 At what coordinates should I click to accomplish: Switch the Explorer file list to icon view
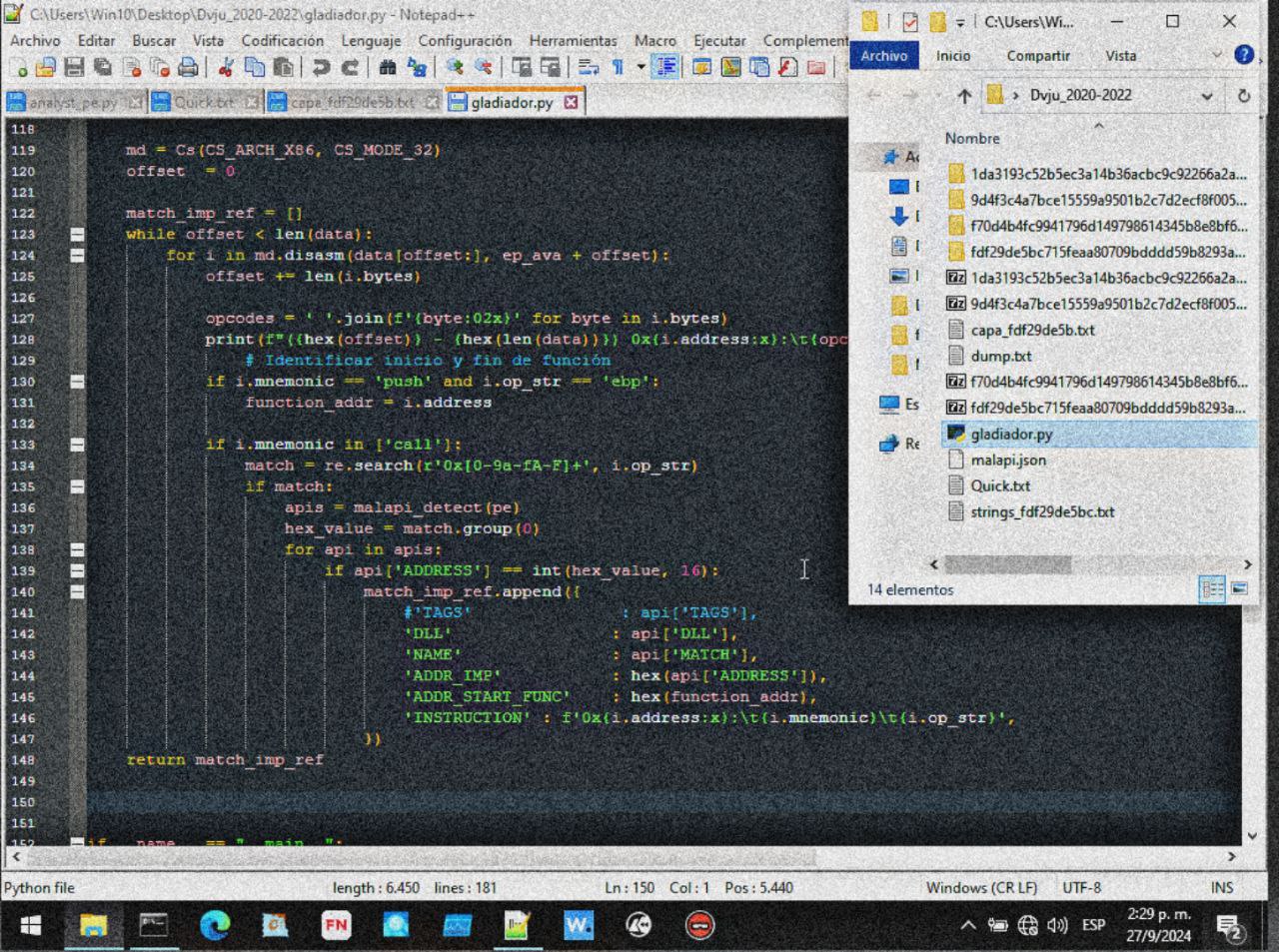pos(1239,589)
